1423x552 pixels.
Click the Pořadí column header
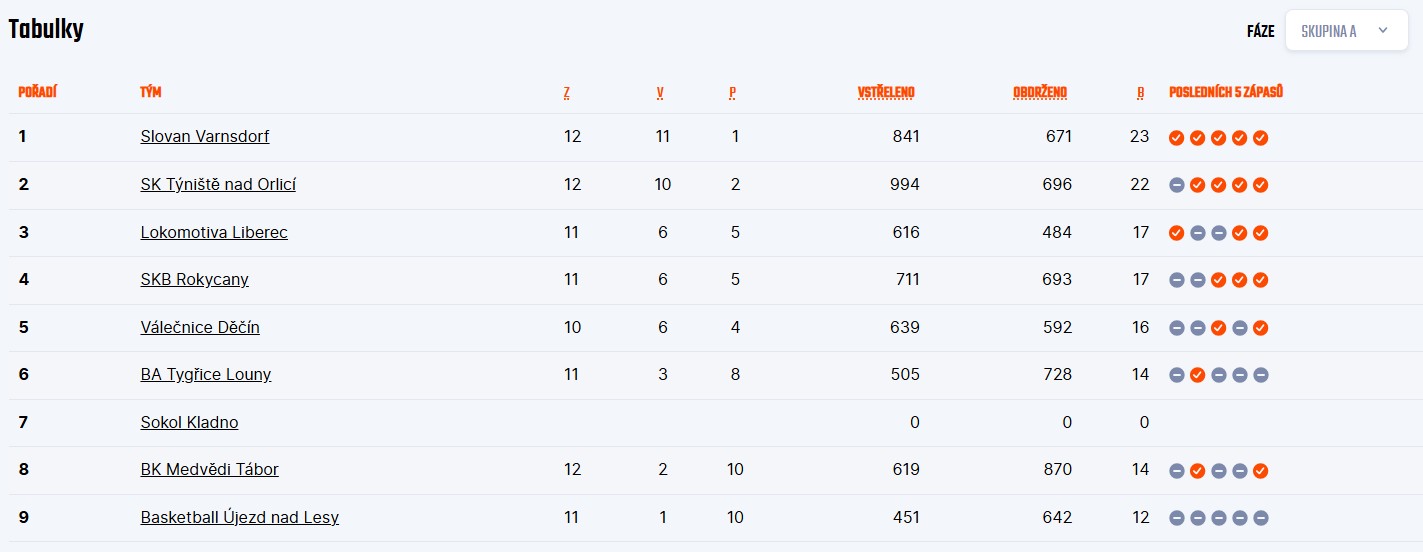coord(37,93)
